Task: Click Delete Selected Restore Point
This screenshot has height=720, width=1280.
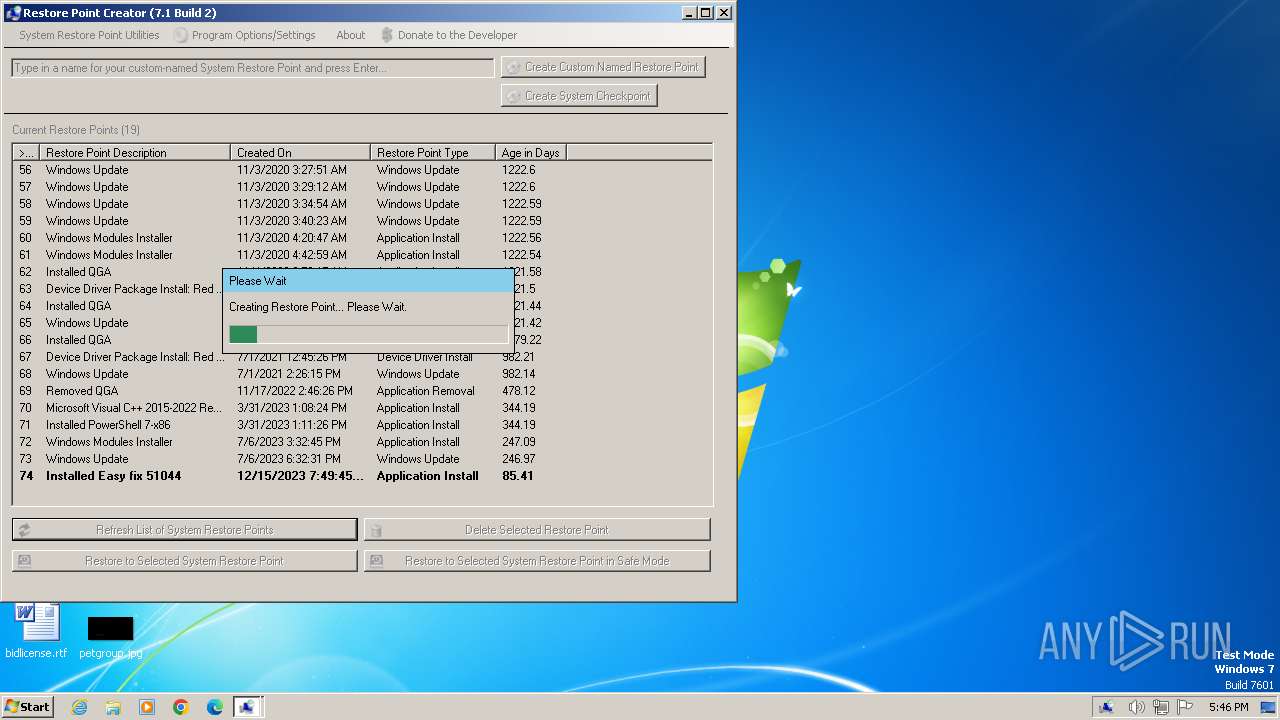Action: 537,530
